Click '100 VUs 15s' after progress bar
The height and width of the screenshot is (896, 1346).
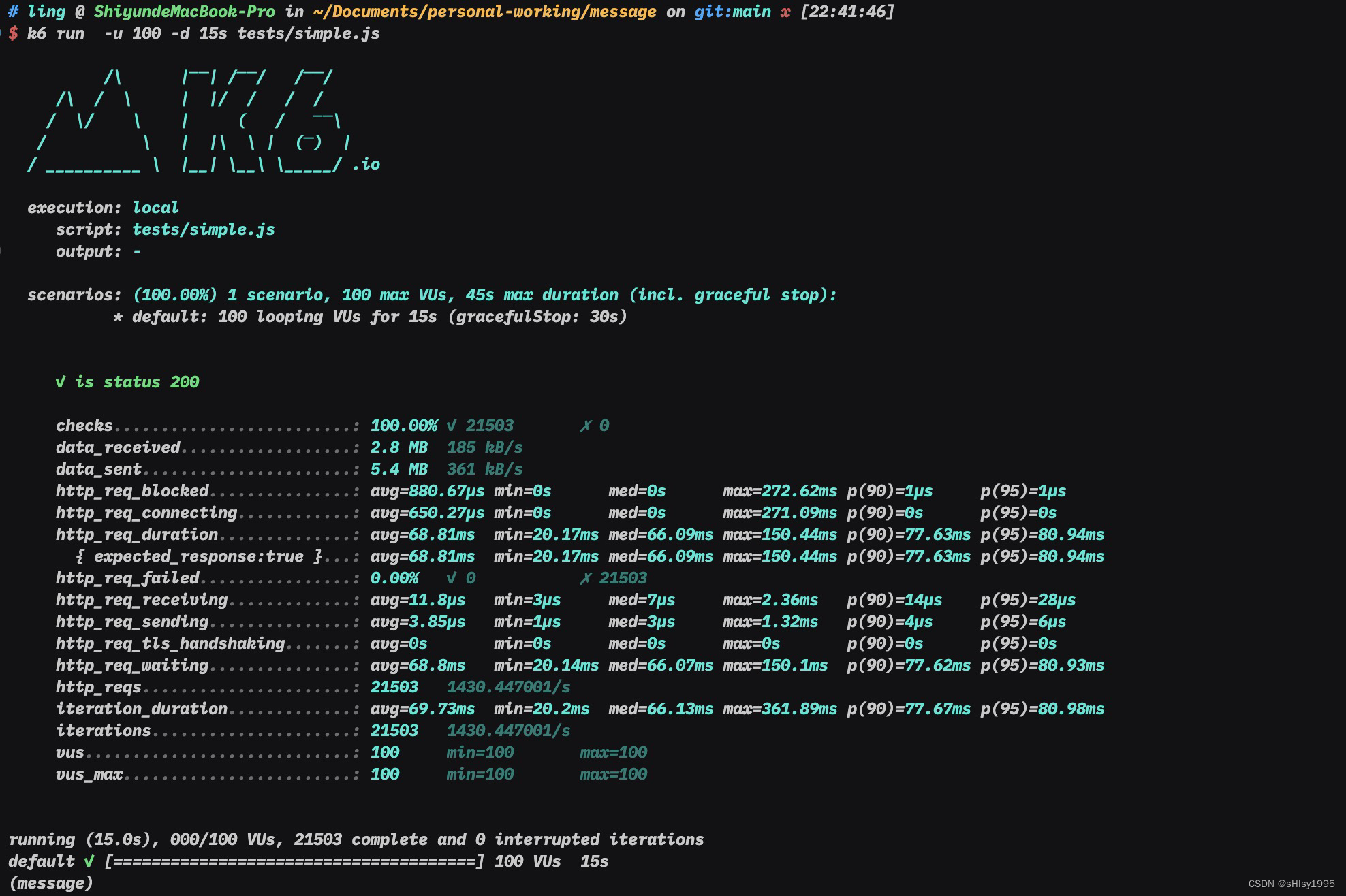551,861
